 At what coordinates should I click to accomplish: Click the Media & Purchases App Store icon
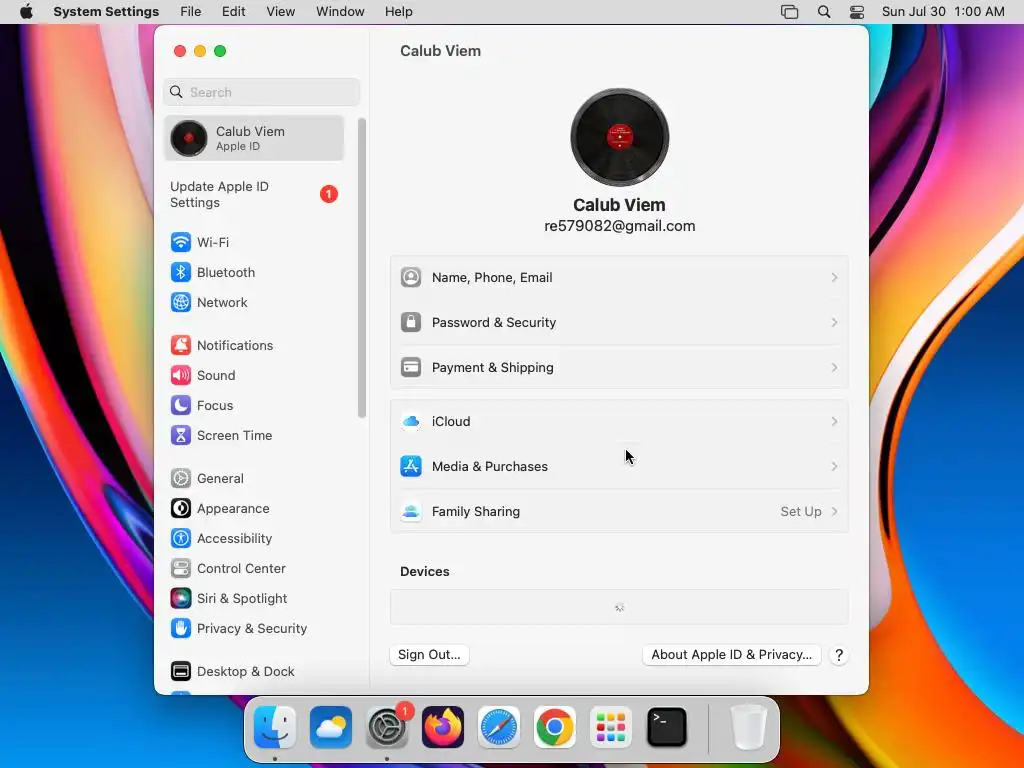411,467
